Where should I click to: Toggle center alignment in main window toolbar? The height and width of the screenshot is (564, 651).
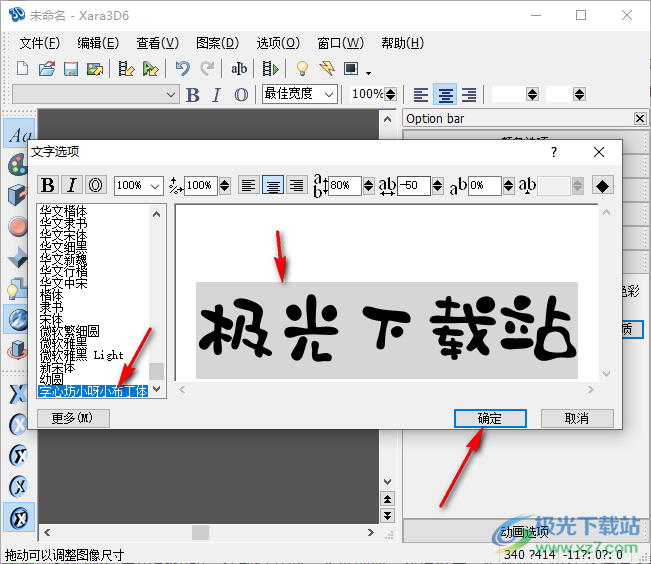[445, 95]
